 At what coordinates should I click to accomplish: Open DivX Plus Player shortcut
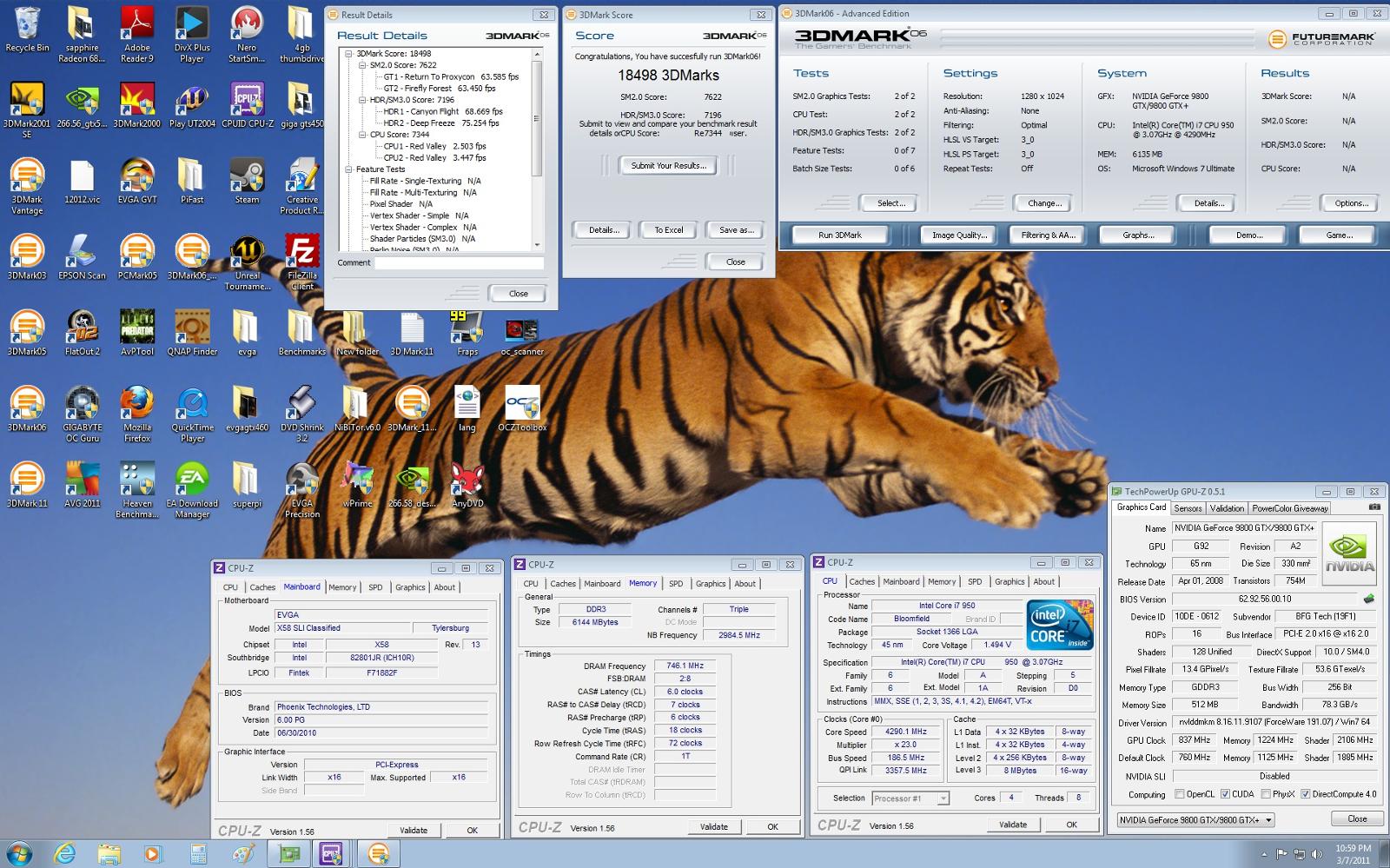coord(192,35)
